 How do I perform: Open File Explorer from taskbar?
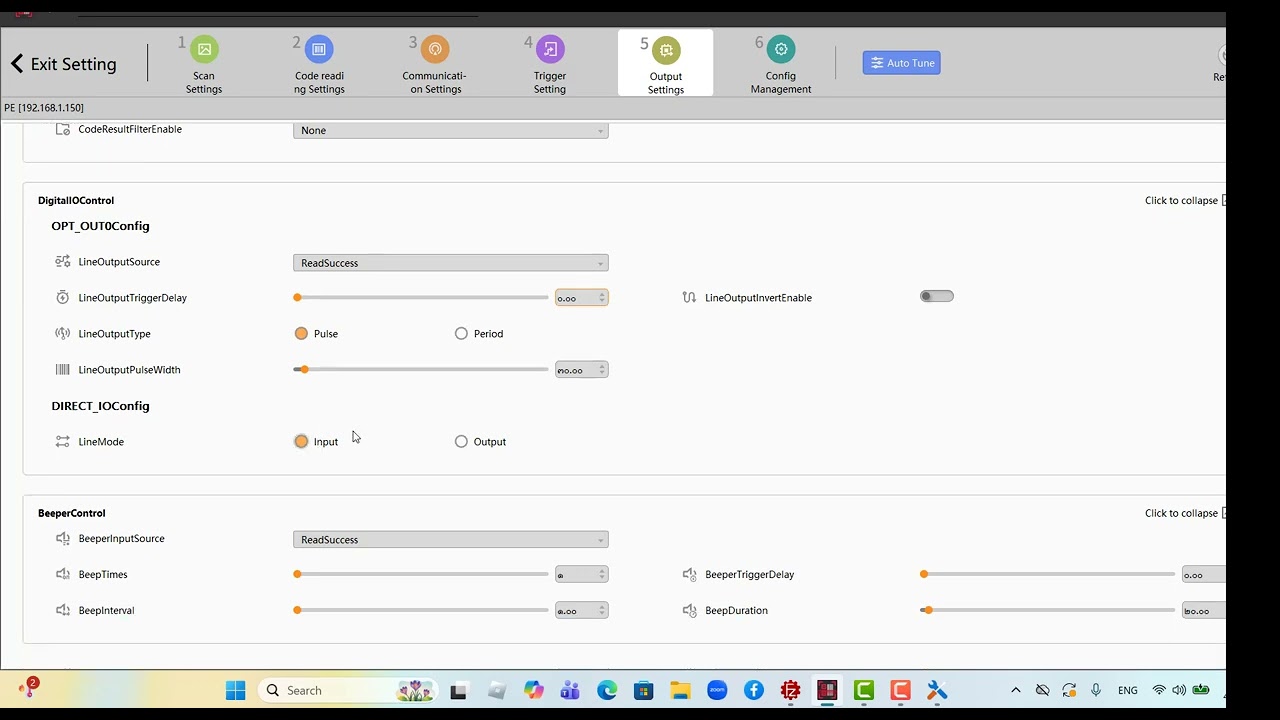pyautogui.click(x=681, y=691)
